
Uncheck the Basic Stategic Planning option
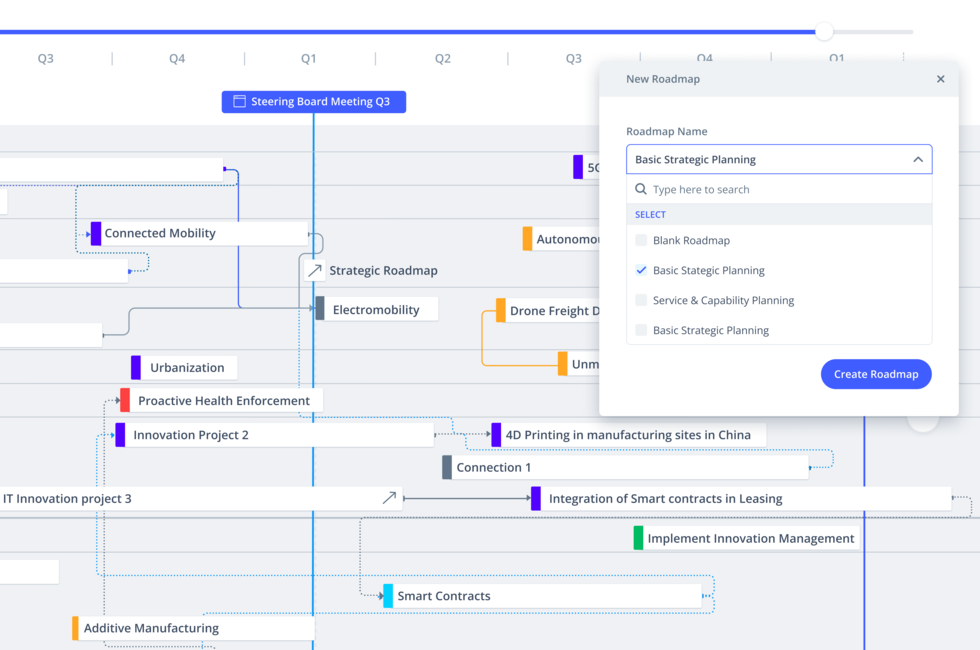coord(641,270)
